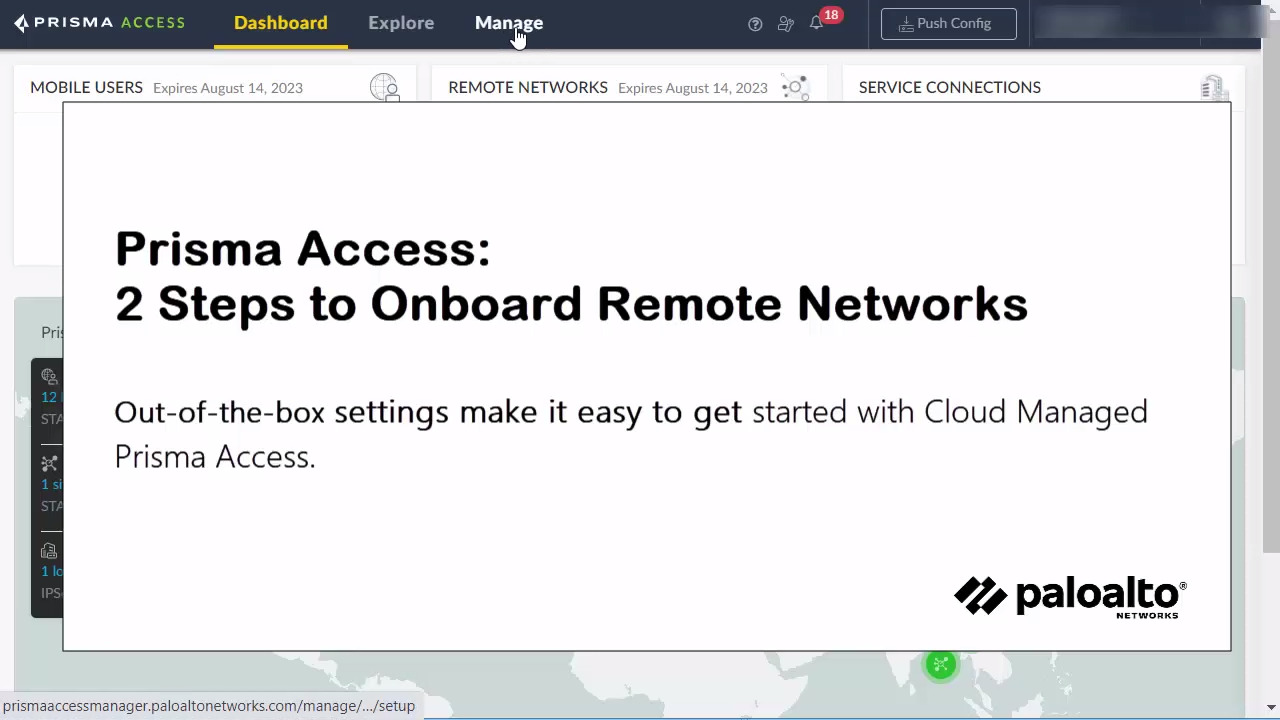Select the SERVICE CONNECTIONS heading

click(x=950, y=88)
